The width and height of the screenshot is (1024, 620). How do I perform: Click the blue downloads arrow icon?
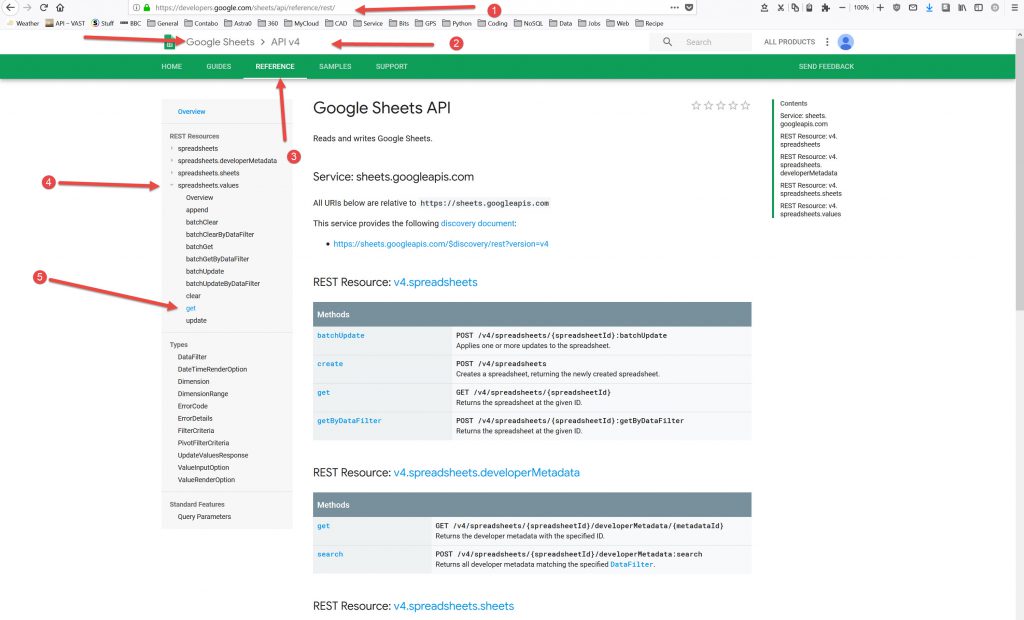[x=929, y=7]
